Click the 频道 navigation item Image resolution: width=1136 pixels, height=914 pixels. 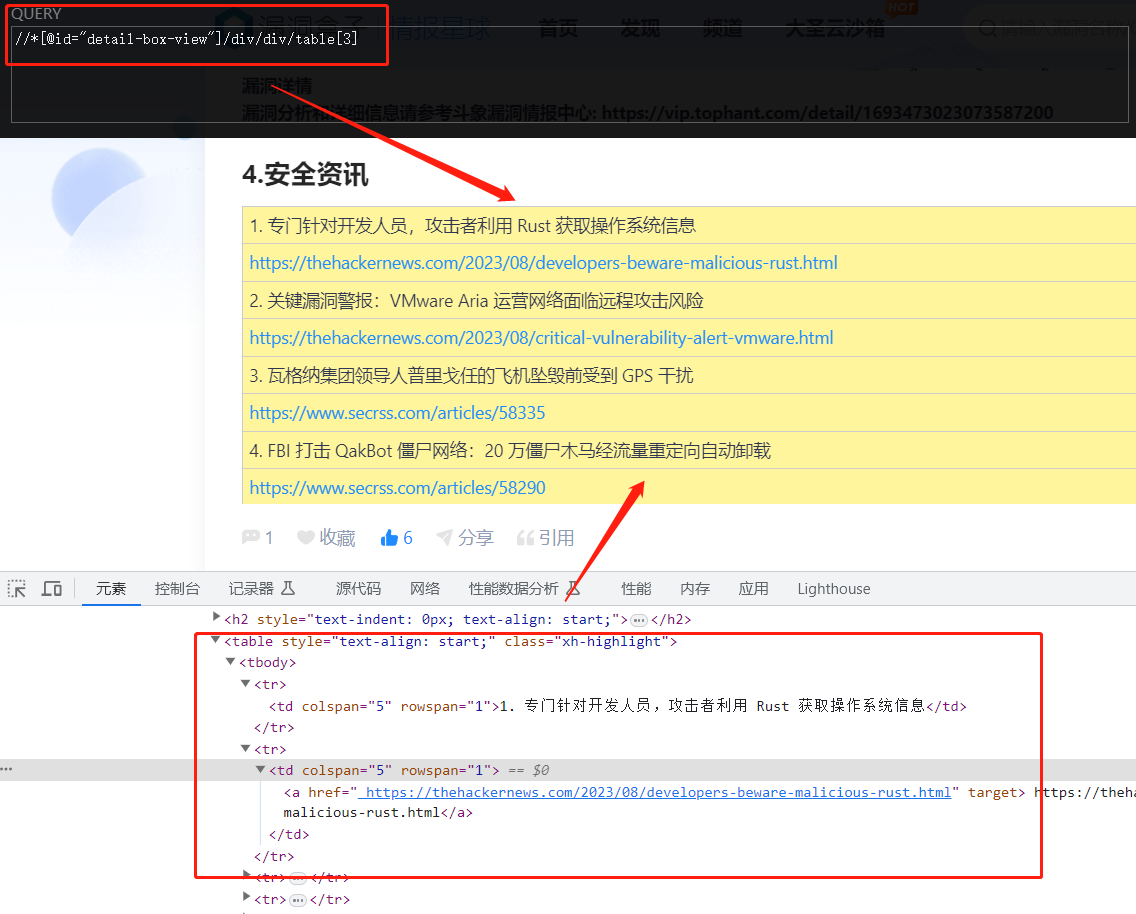(x=722, y=28)
